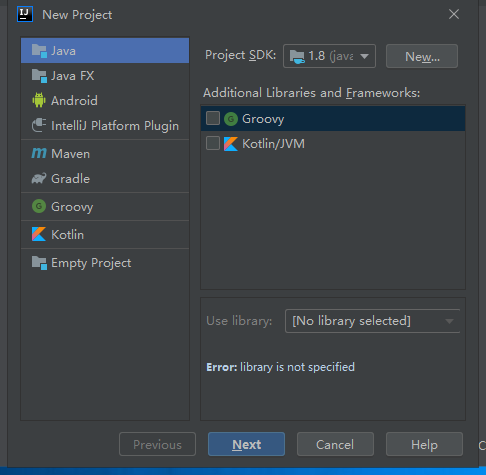
Task: Select the Java project type
Action: click(105, 51)
